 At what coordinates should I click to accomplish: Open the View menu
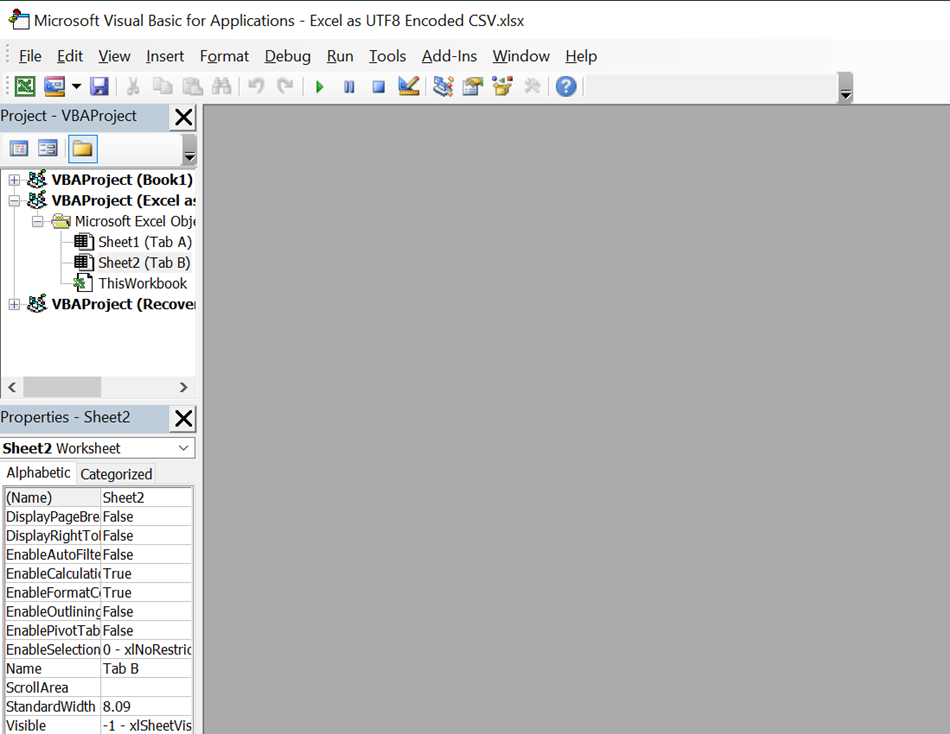pos(114,56)
